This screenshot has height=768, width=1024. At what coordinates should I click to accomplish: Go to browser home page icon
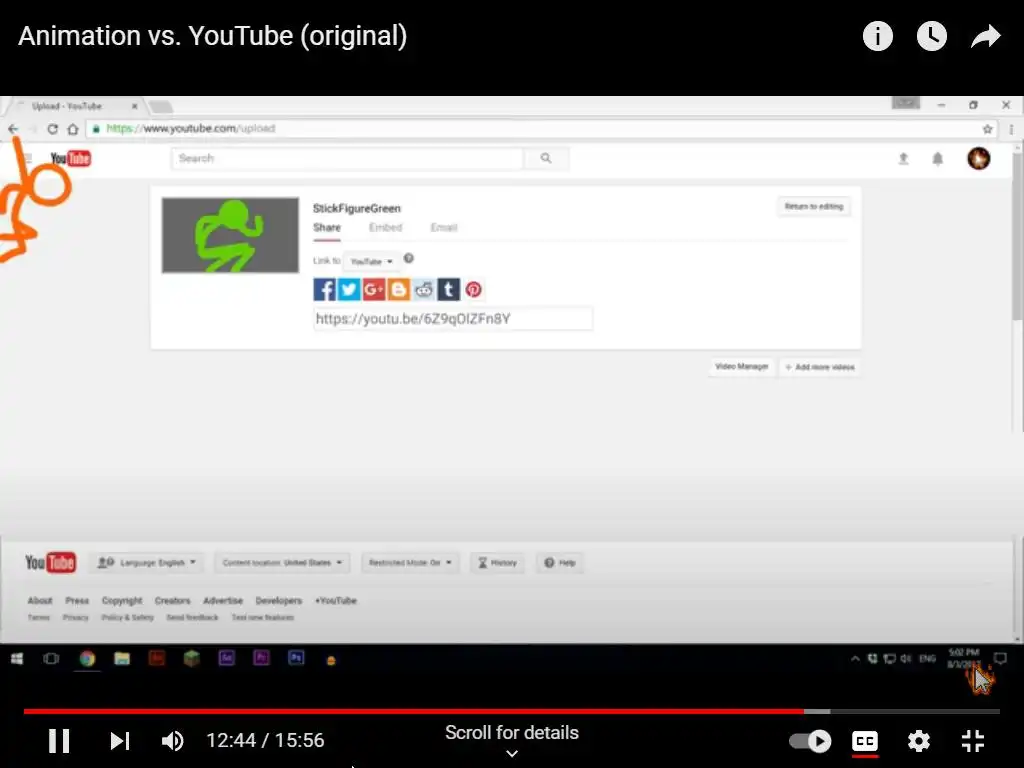72,129
